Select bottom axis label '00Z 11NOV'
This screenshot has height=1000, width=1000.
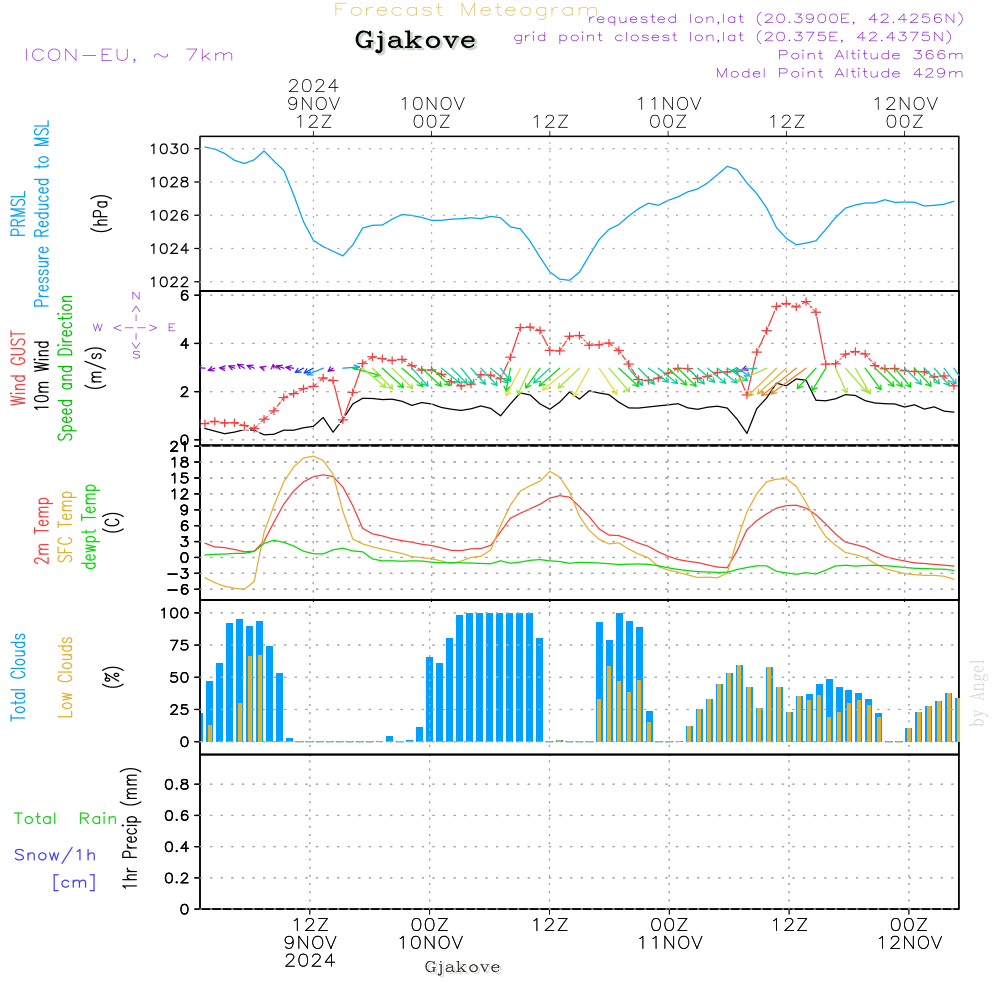(670, 934)
